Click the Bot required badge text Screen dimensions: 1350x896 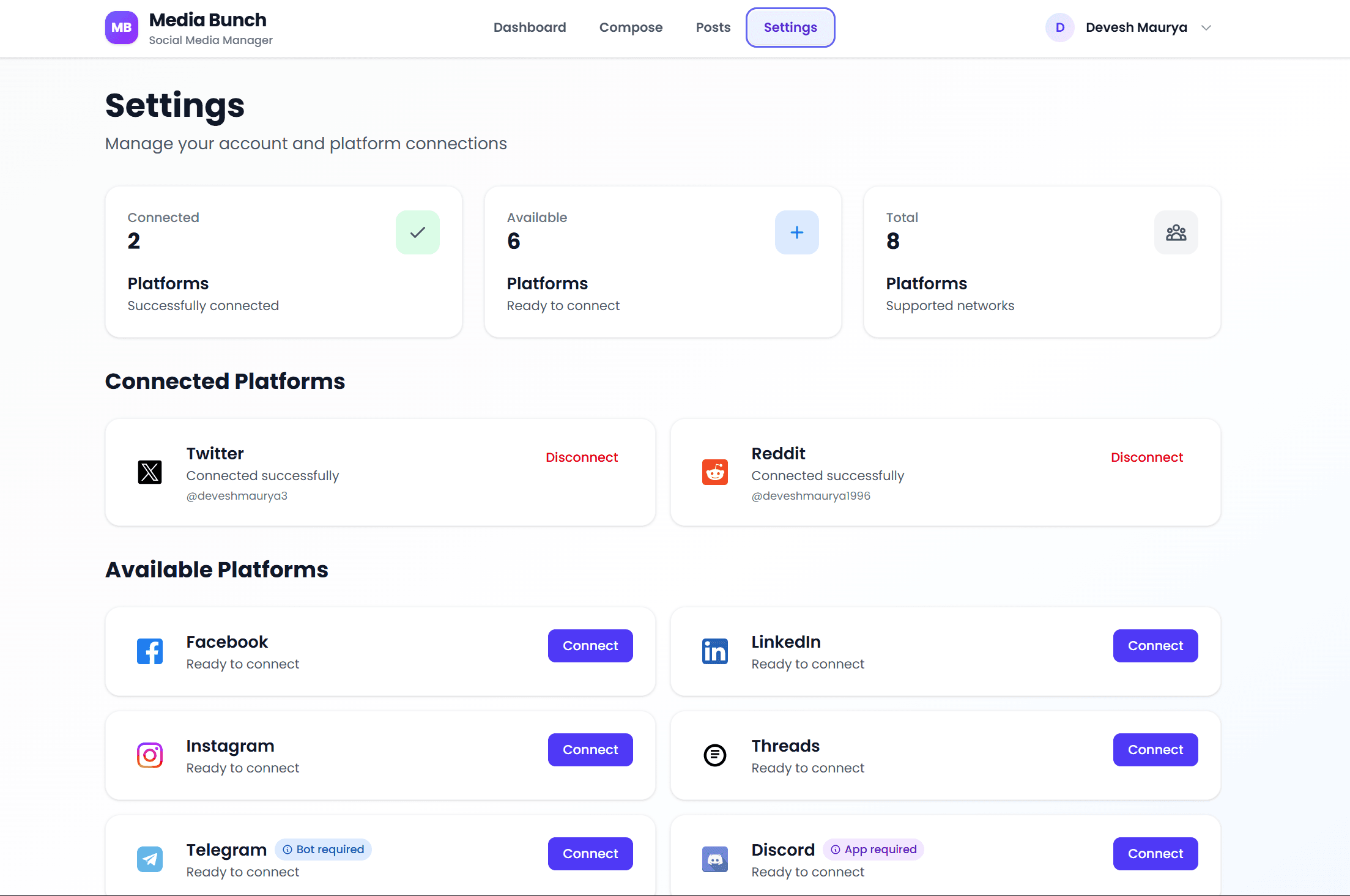coord(330,850)
